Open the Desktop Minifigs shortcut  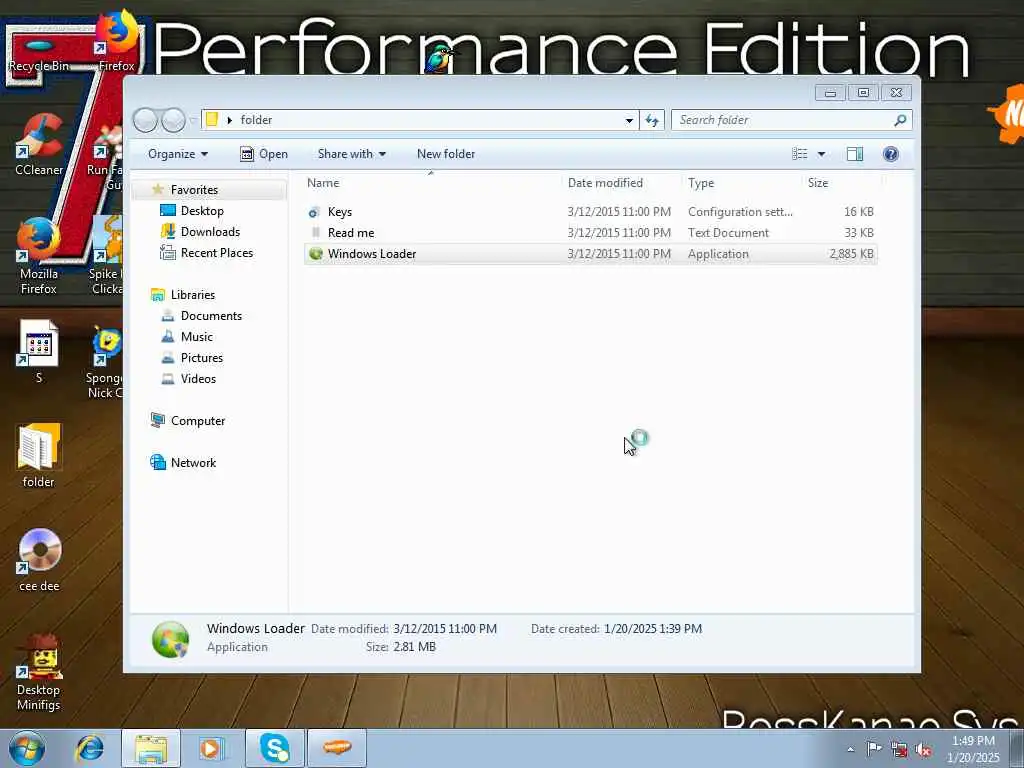[x=39, y=673]
